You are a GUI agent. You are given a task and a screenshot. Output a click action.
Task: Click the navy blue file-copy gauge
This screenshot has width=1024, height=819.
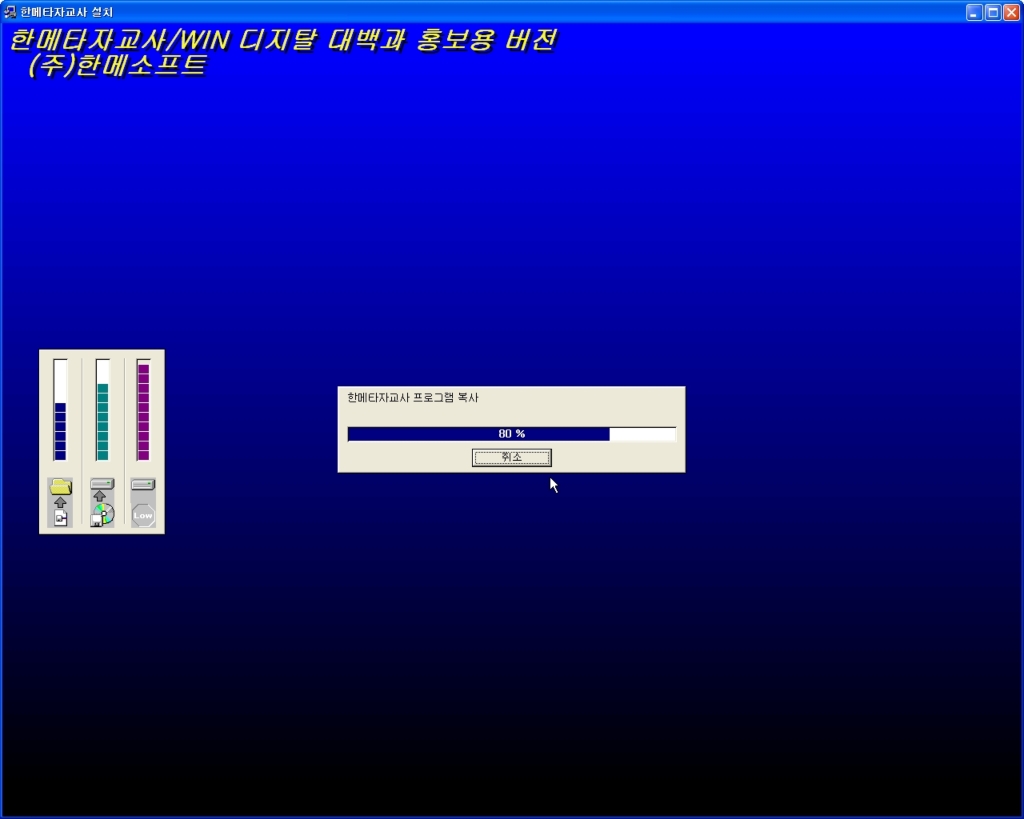pos(60,410)
